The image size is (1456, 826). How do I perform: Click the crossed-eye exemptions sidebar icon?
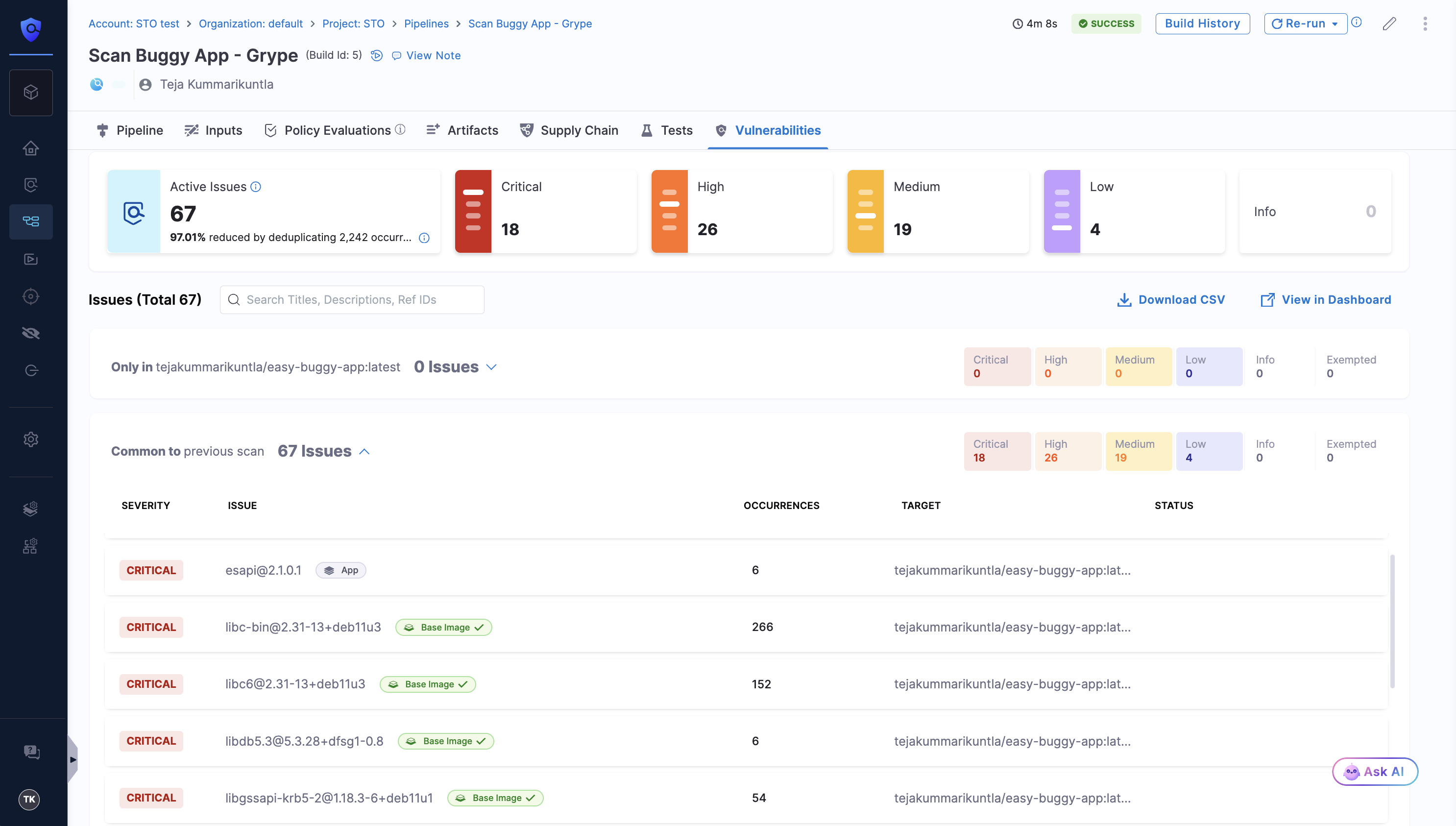tap(31, 333)
